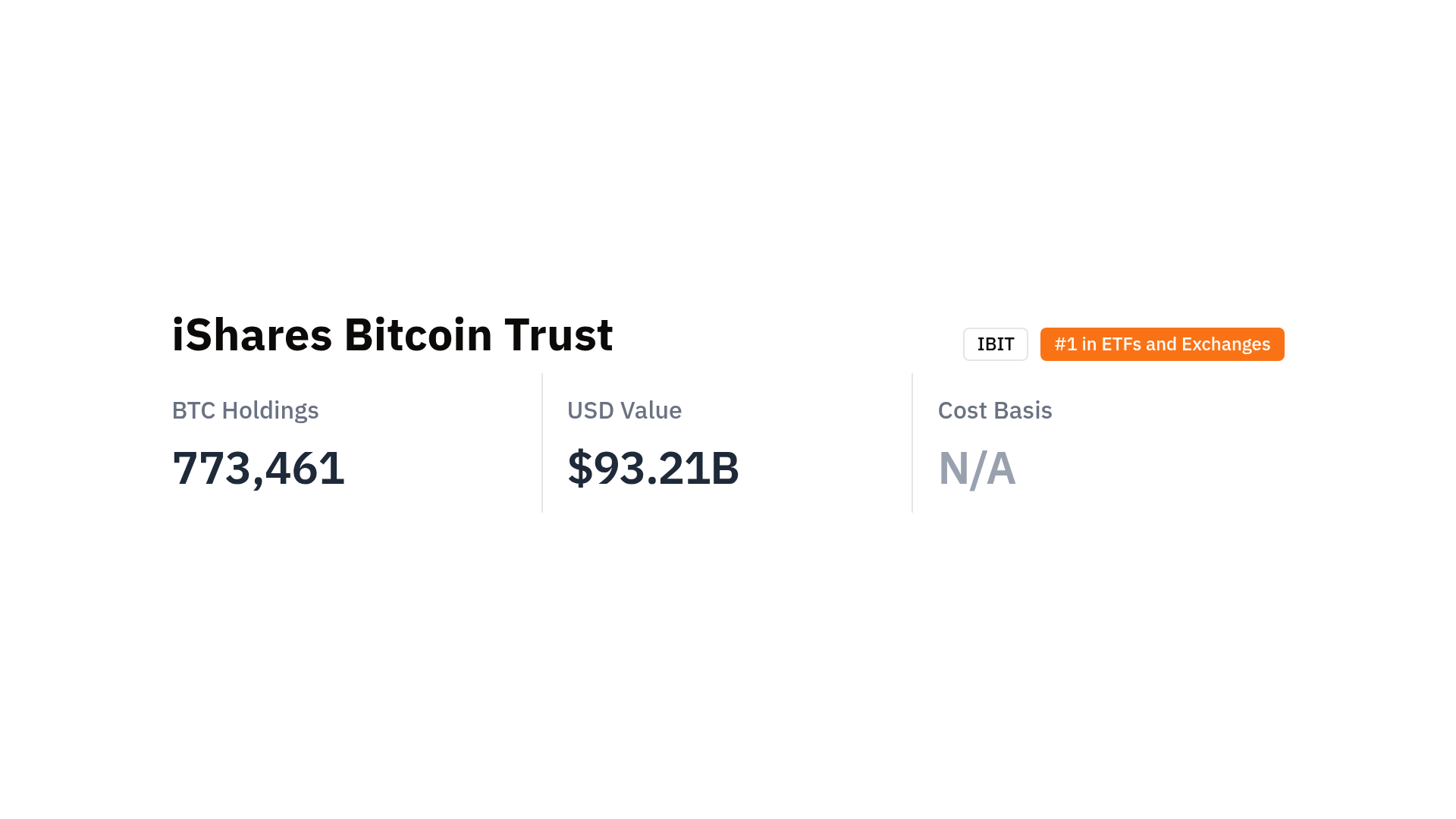Click divider between USD Value and Cost Basis
Screen dimensions: 1456x819
coord(912,442)
